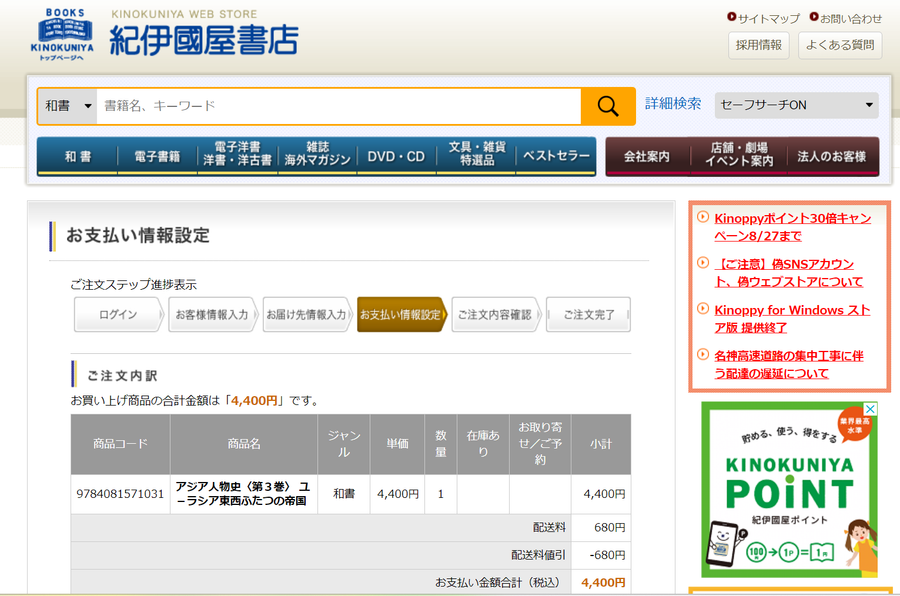The height and width of the screenshot is (596, 900).
Task: Select the ベストセラー navigation tab
Action: click(x=556, y=156)
